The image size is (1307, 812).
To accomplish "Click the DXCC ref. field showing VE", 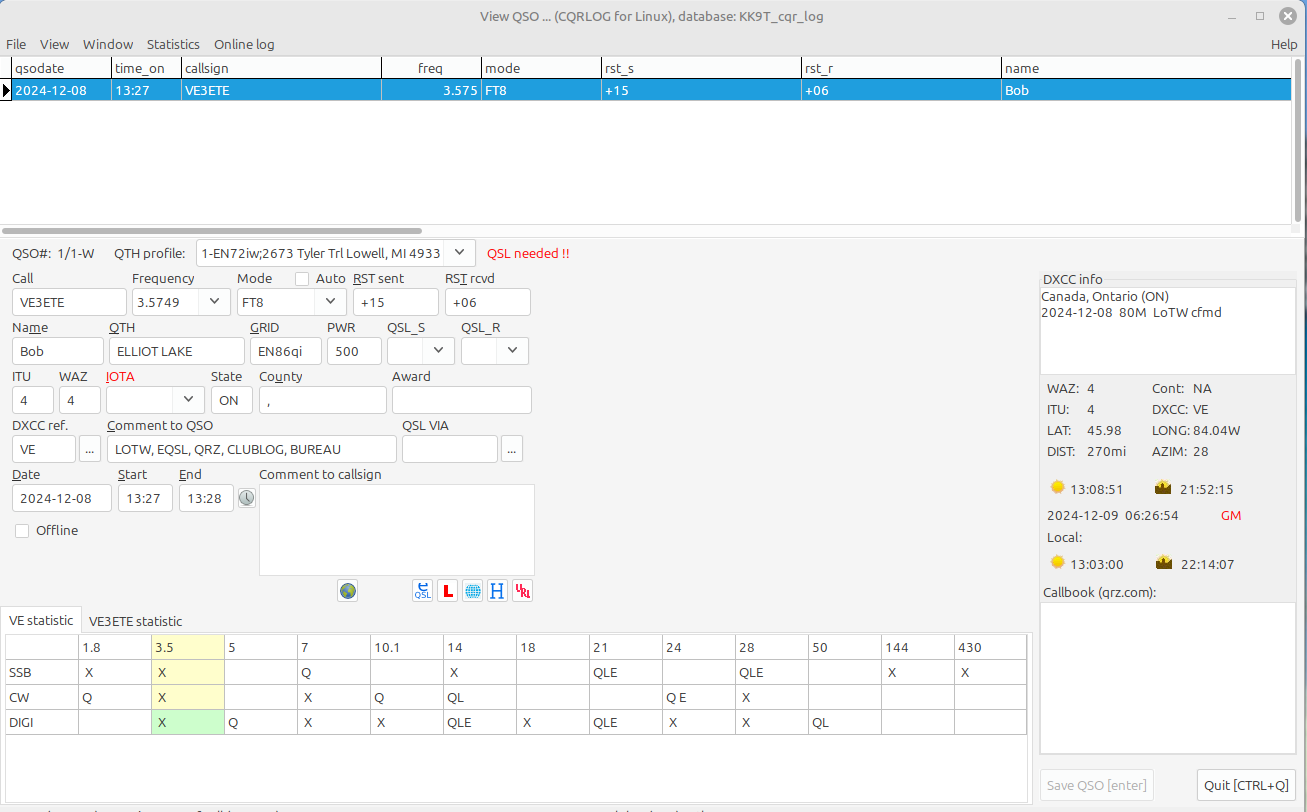I will point(44,449).
